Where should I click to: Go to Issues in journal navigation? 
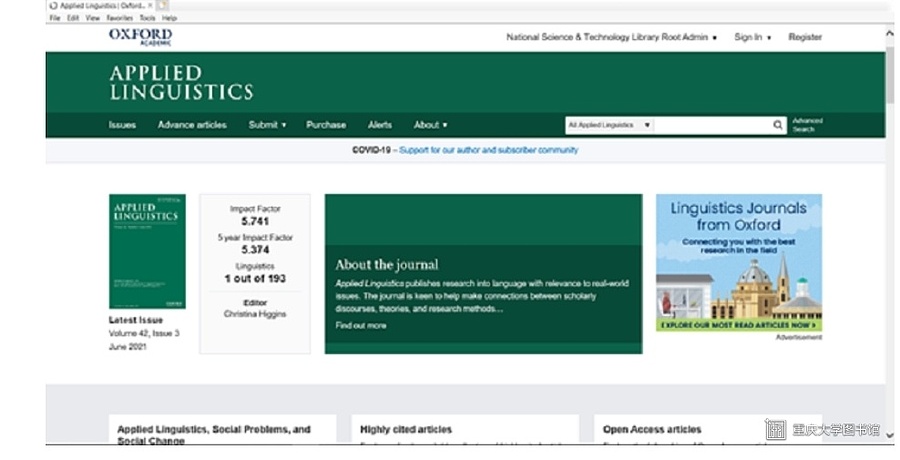(122, 125)
